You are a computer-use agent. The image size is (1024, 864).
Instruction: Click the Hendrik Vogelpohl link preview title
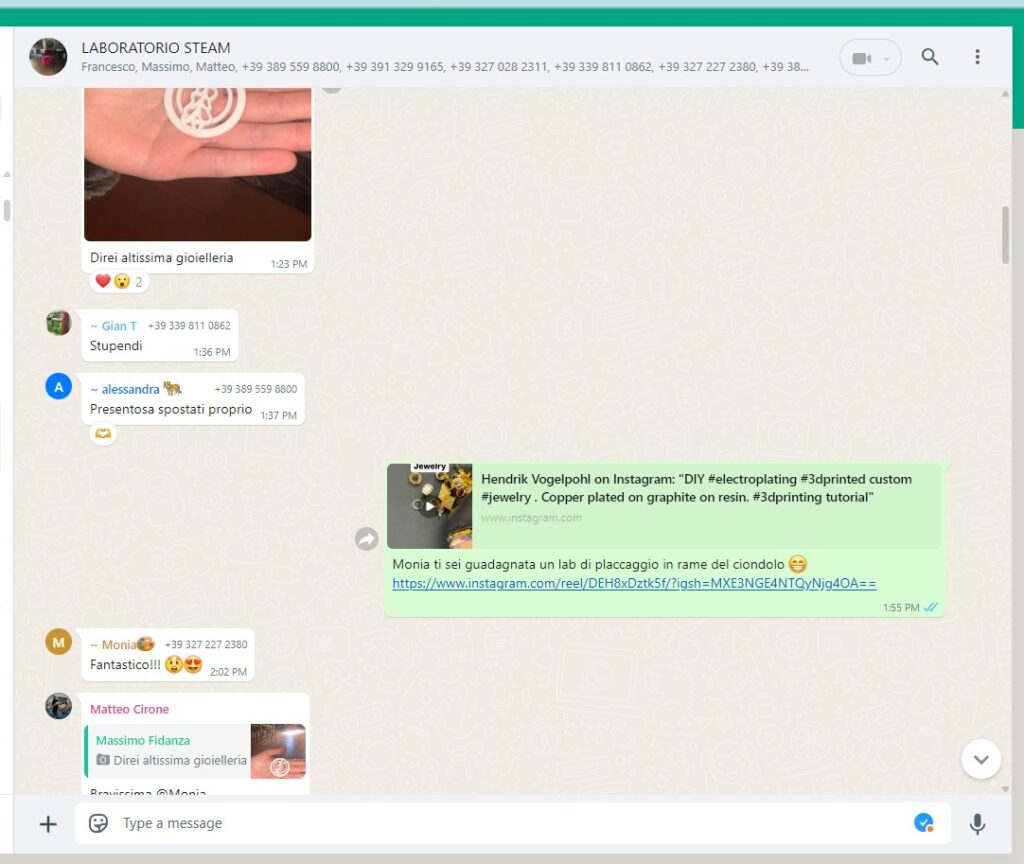[x=696, y=488]
